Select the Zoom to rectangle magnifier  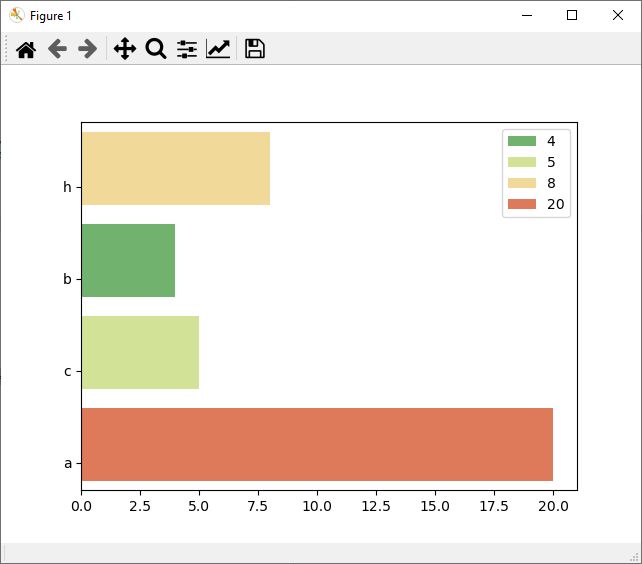(x=156, y=49)
